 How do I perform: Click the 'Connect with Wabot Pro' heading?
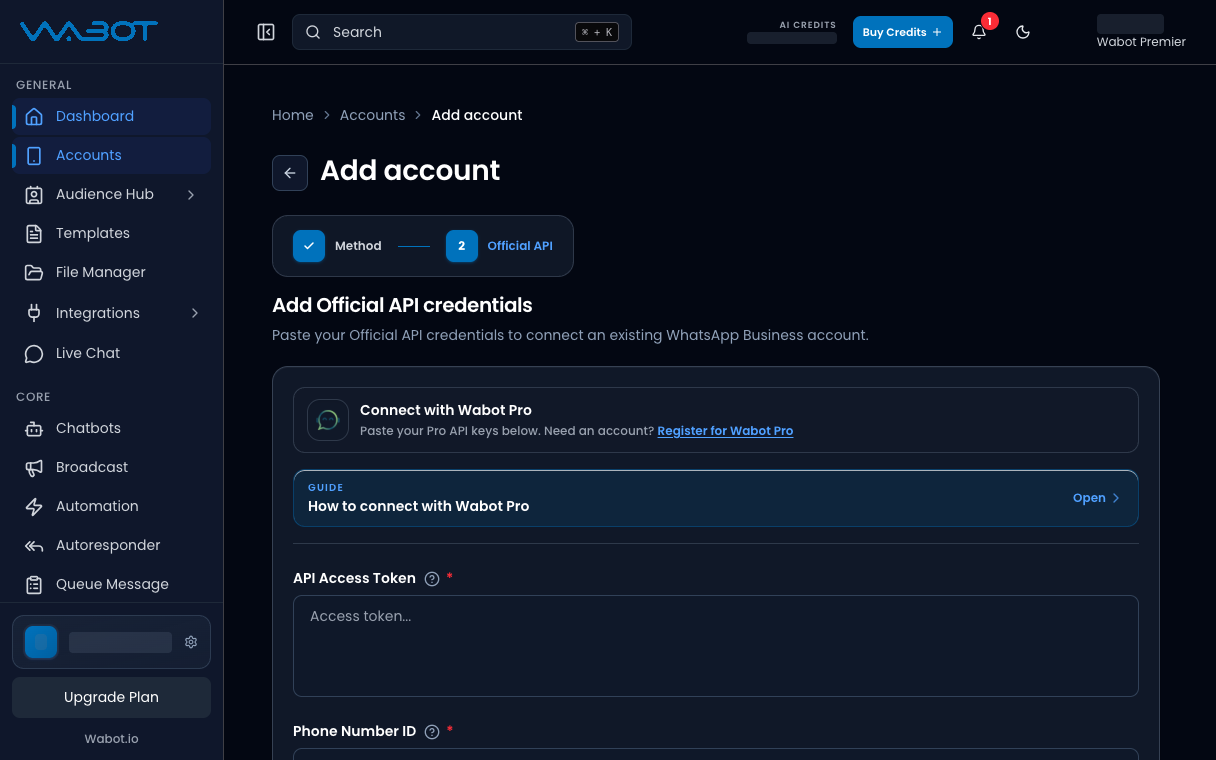click(x=446, y=410)
